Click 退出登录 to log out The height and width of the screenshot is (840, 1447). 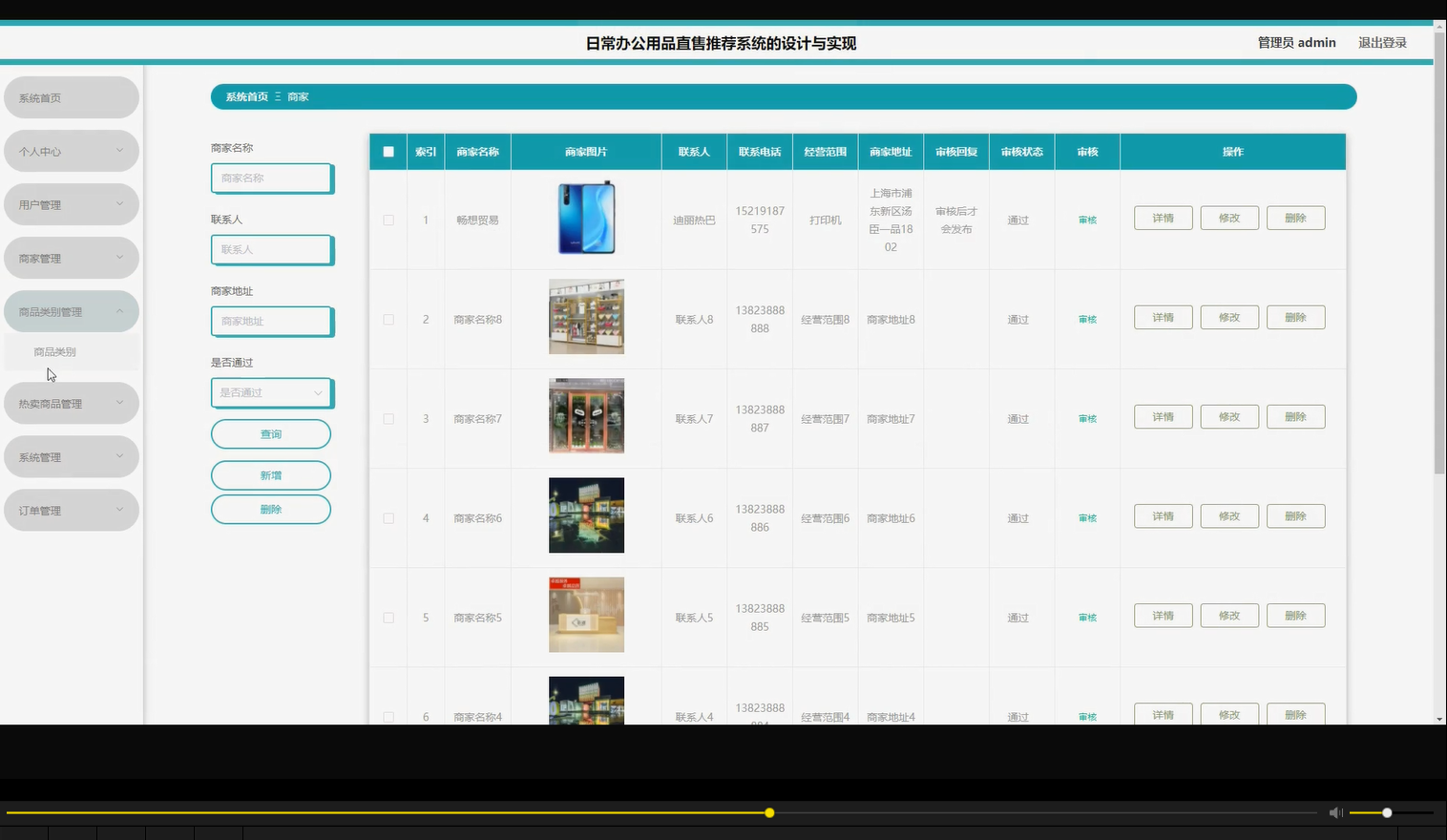click(1381, 42)
